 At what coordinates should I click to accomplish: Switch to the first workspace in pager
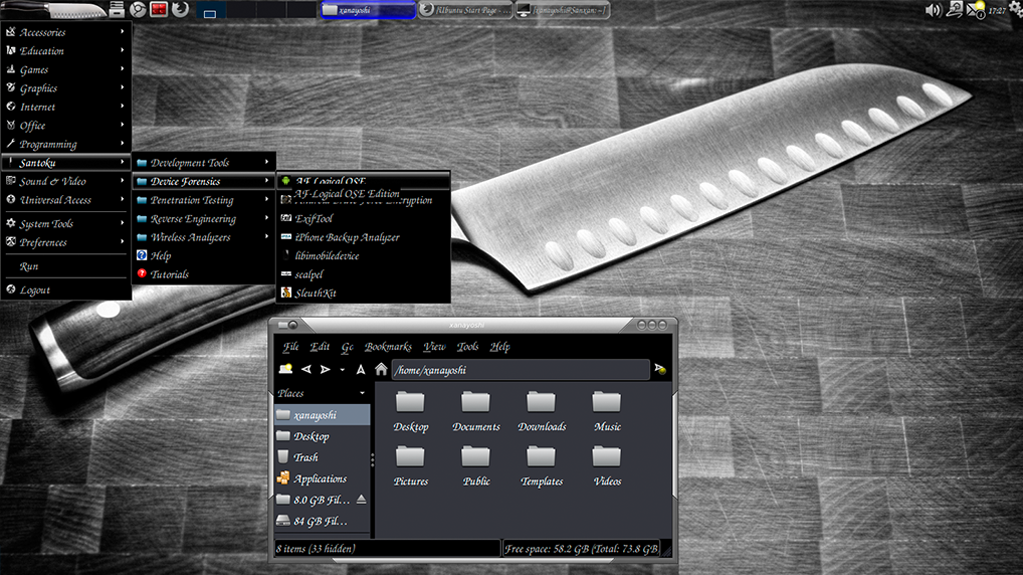tap(209, 10)
